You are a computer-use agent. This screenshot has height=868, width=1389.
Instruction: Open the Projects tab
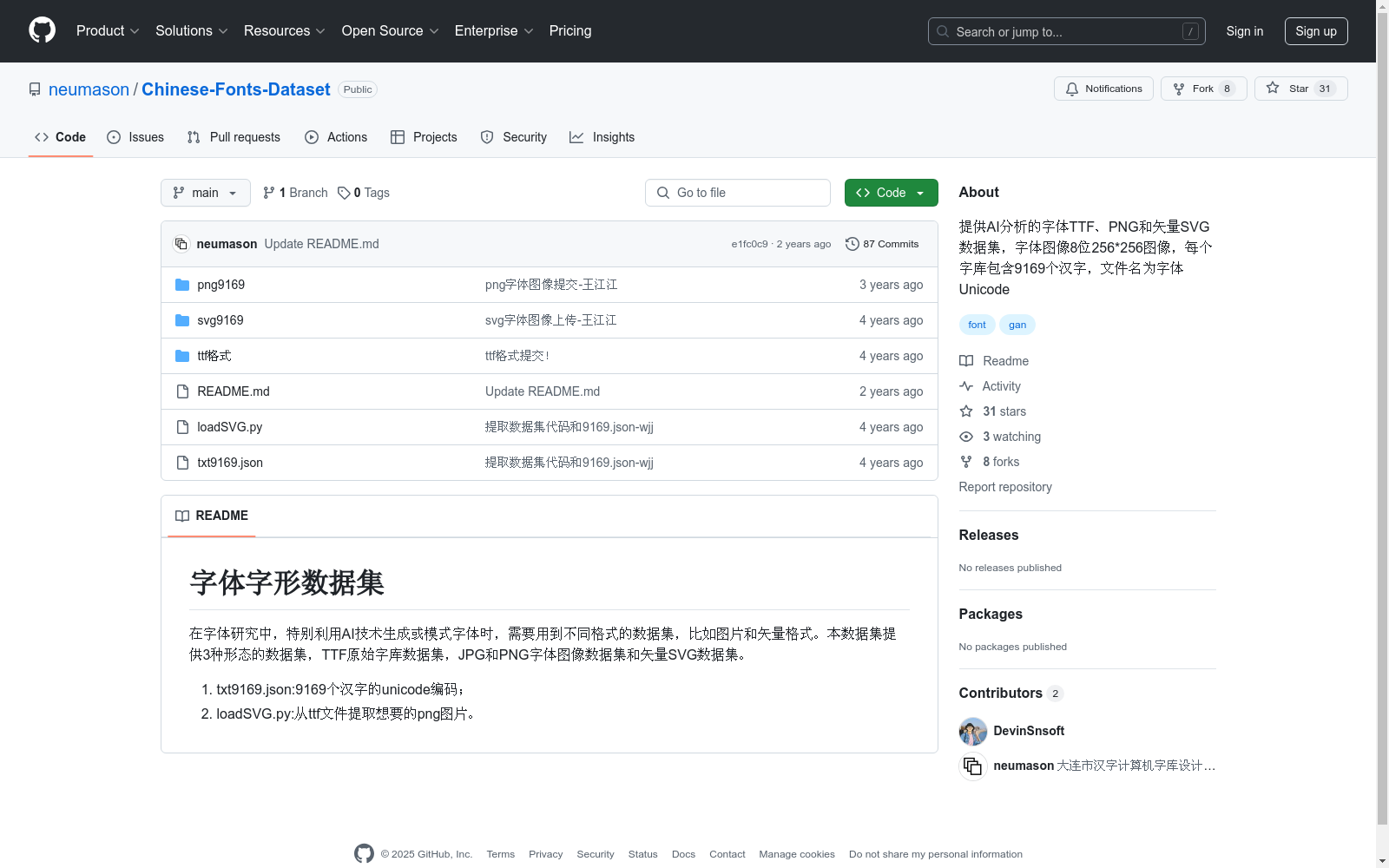[x=424, y=137]
